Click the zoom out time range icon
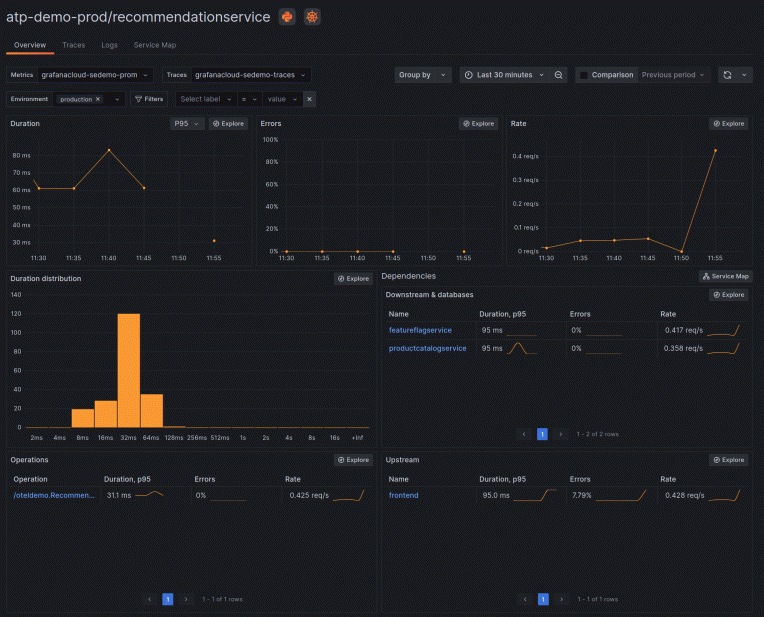The image size is (764, 617). (558, 75)
